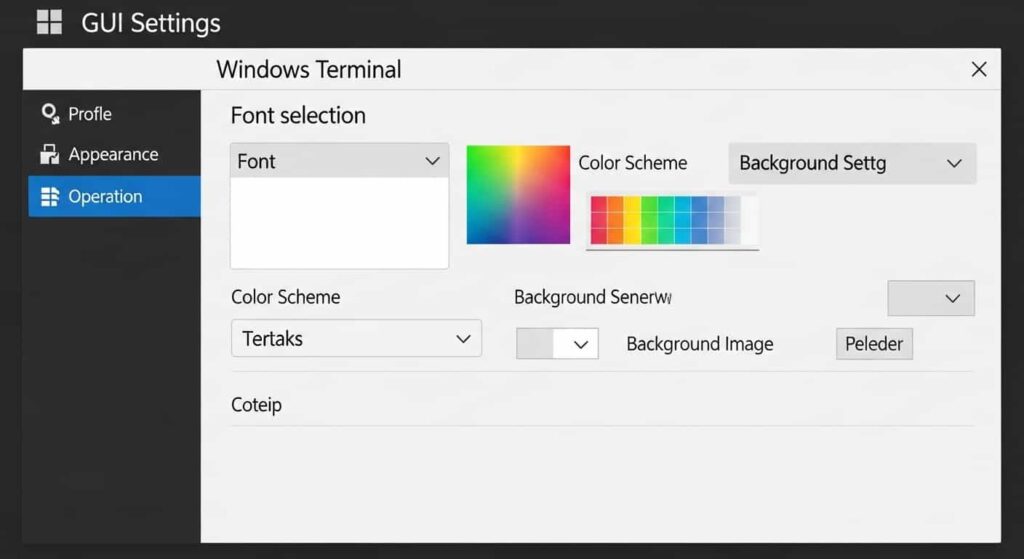
Task: Click the Font selection heading
Action: [x=298, y=116]
